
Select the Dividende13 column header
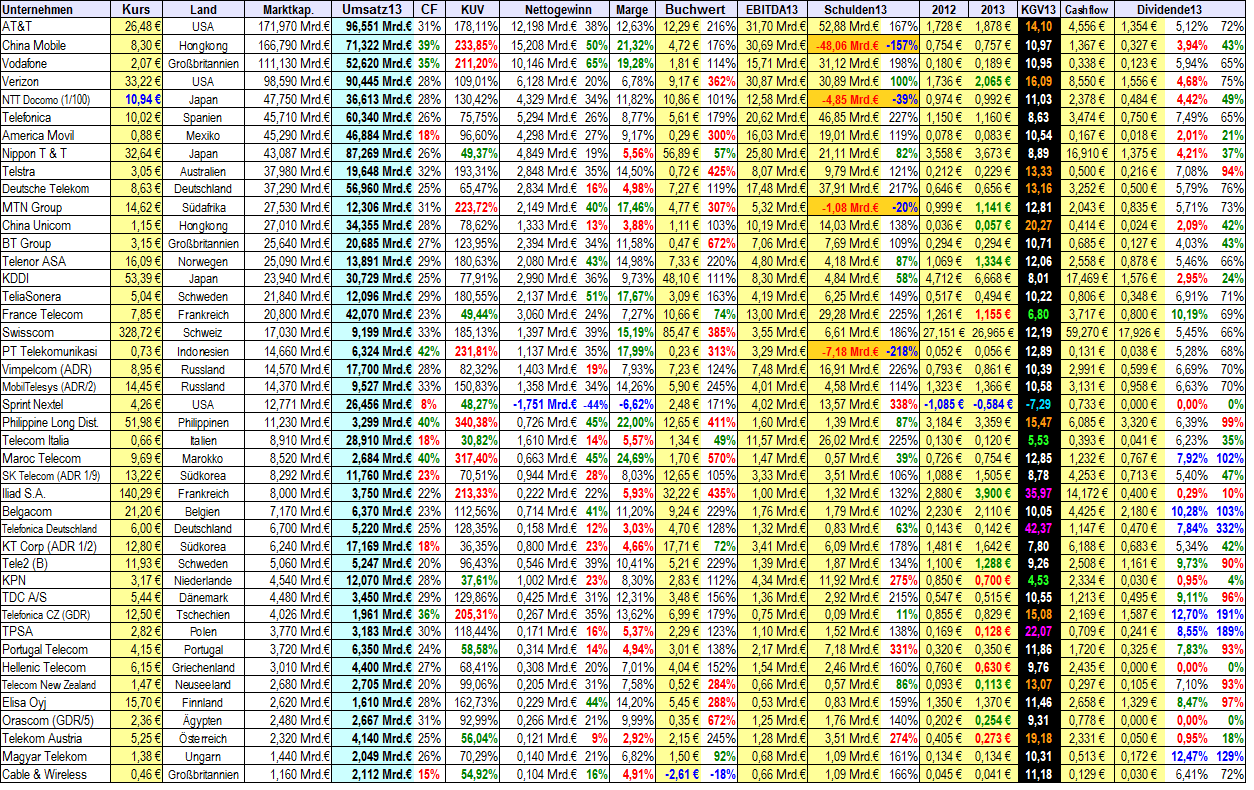[1181, 9]
